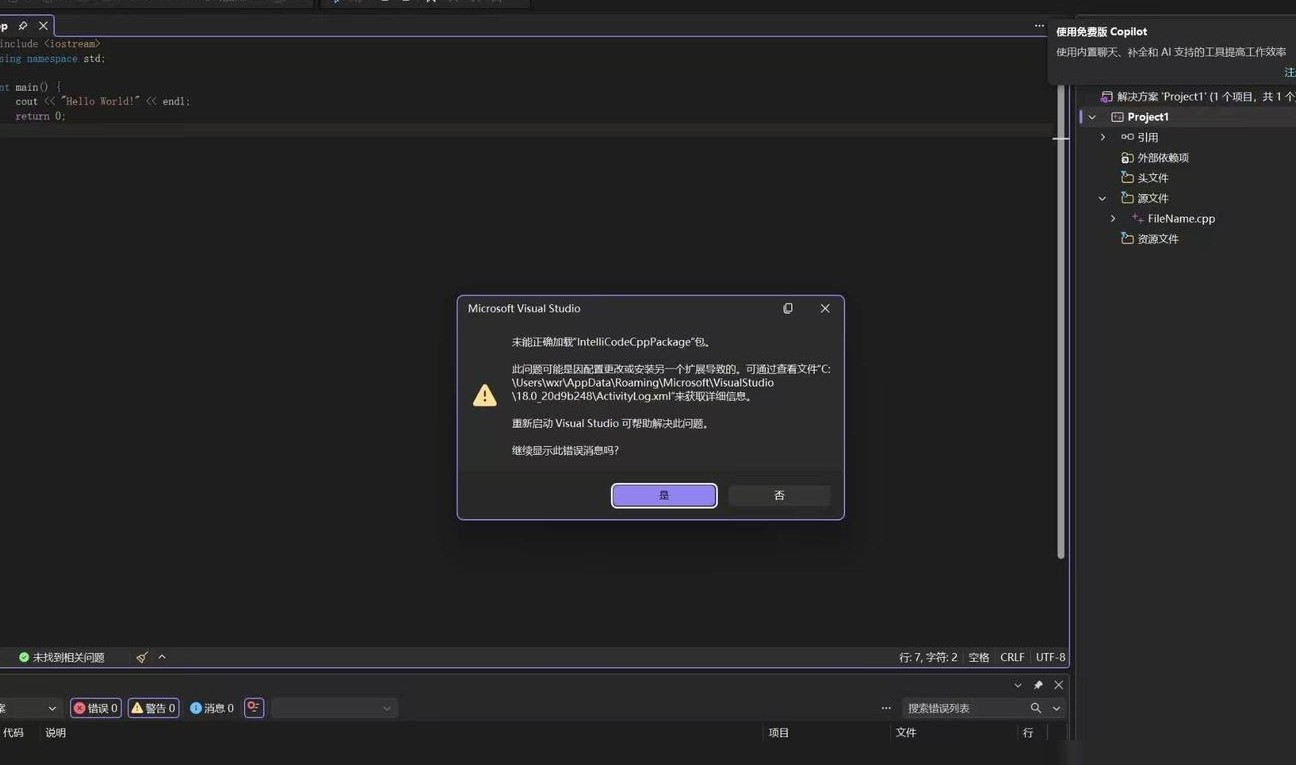
Task: Click the warning triangle icon in the dialog
Action: pos(485,395)
